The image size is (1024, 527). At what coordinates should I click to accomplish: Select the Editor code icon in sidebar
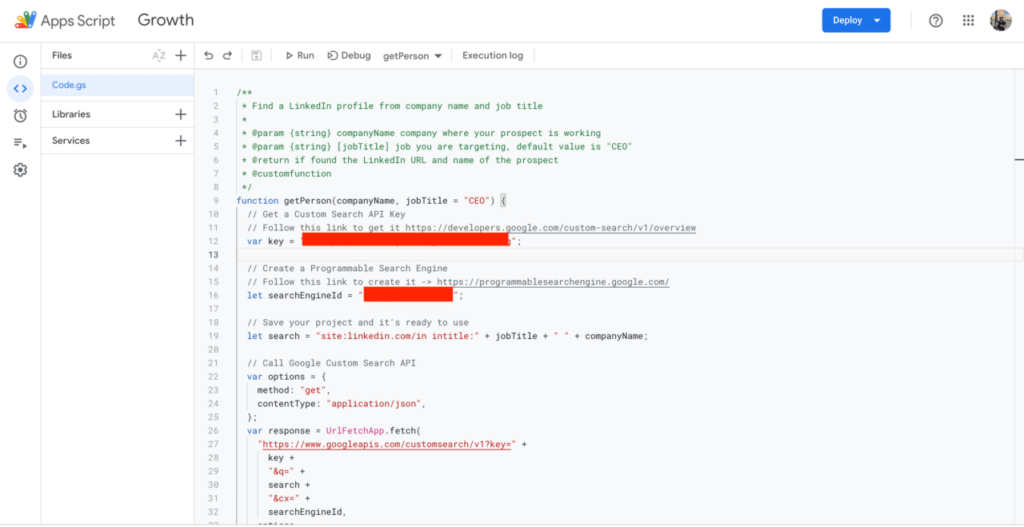pos(20,88)
